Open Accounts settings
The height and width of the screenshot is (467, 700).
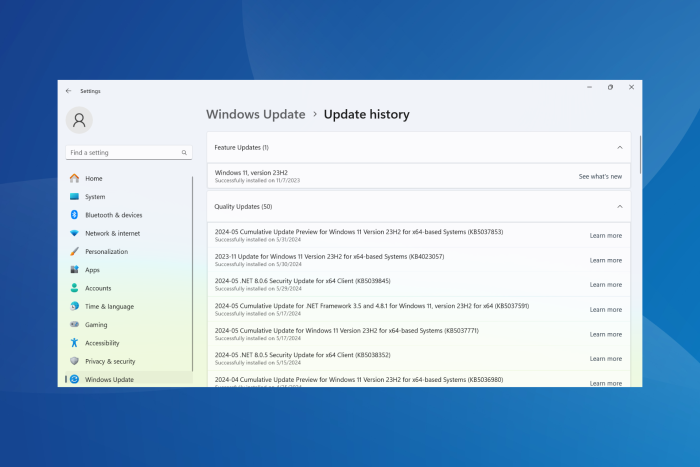point(129,288)
